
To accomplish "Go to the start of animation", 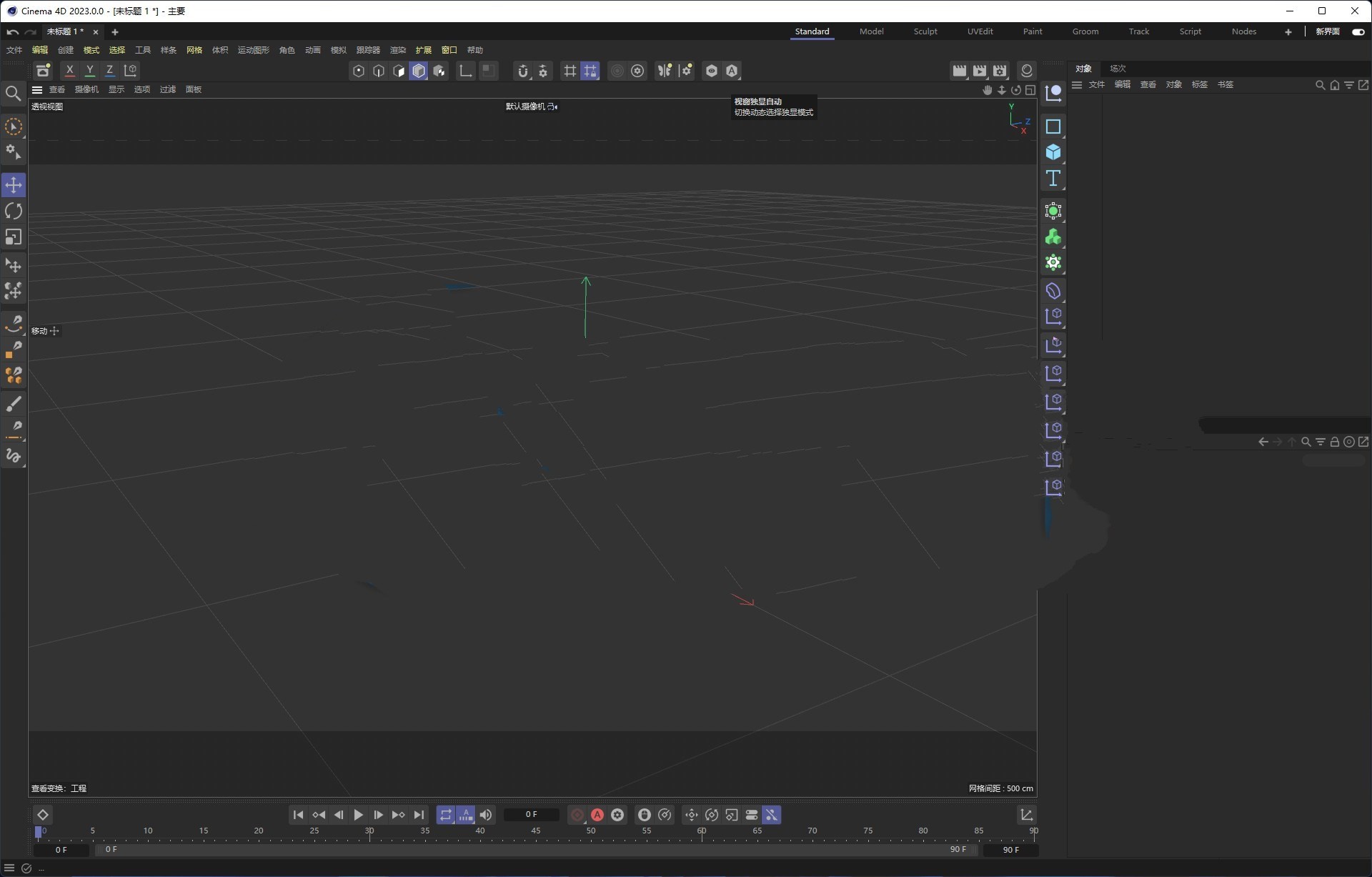I will (299, 815).
